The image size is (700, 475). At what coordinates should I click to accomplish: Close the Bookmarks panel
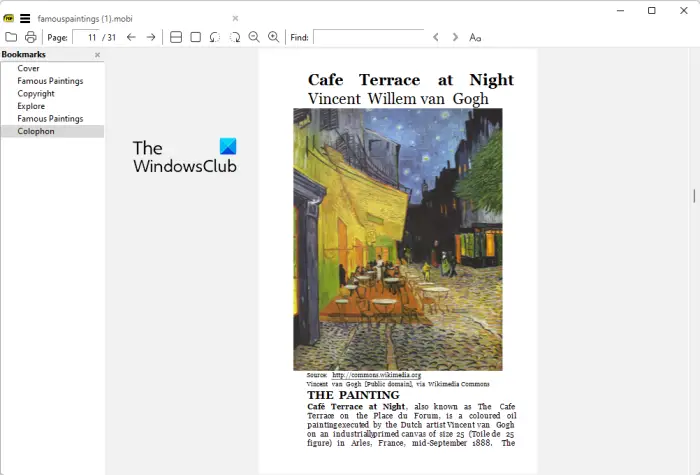[x=97, y=55]
